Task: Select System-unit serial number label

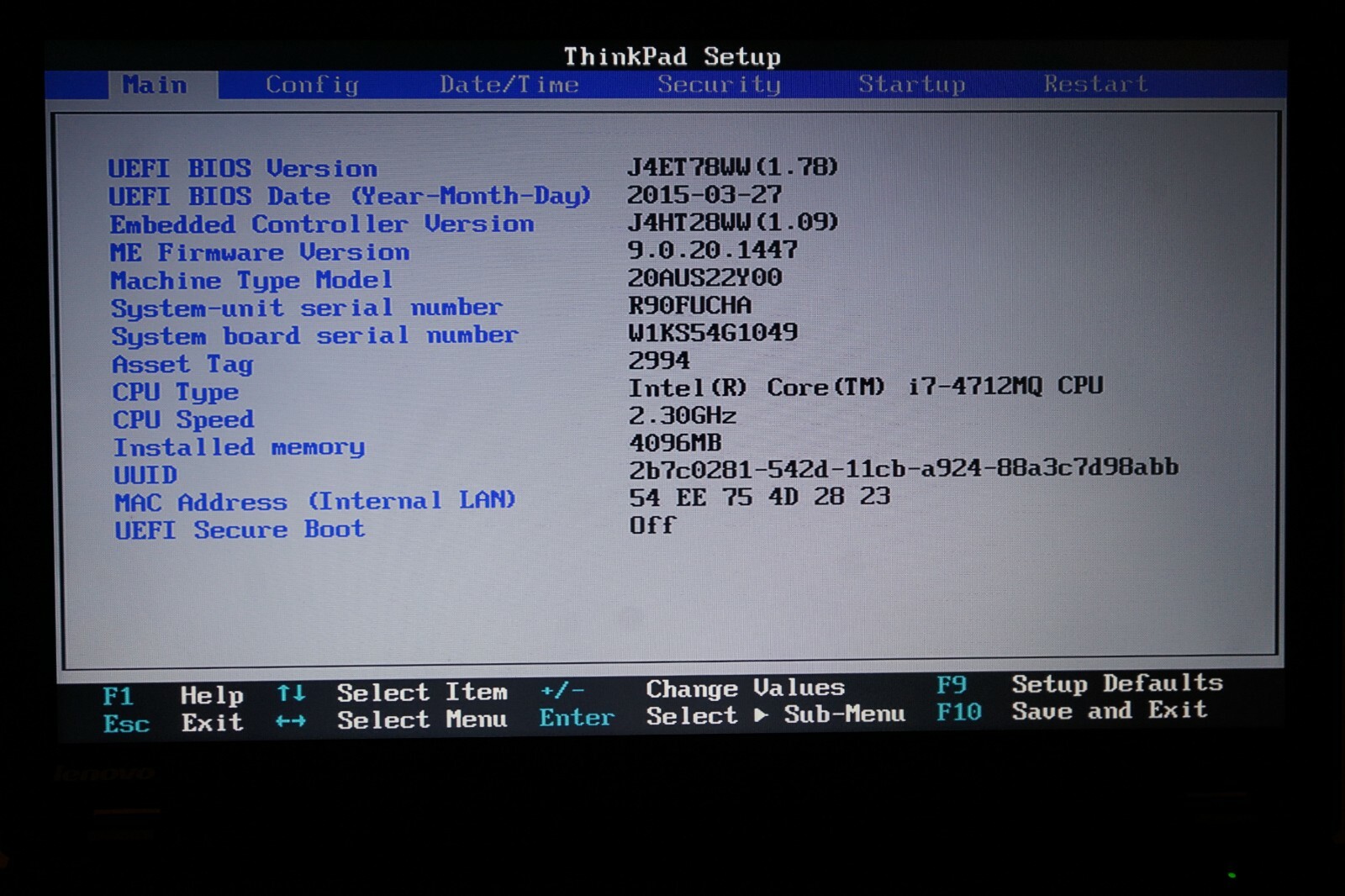Action: (x=307, y=308)
